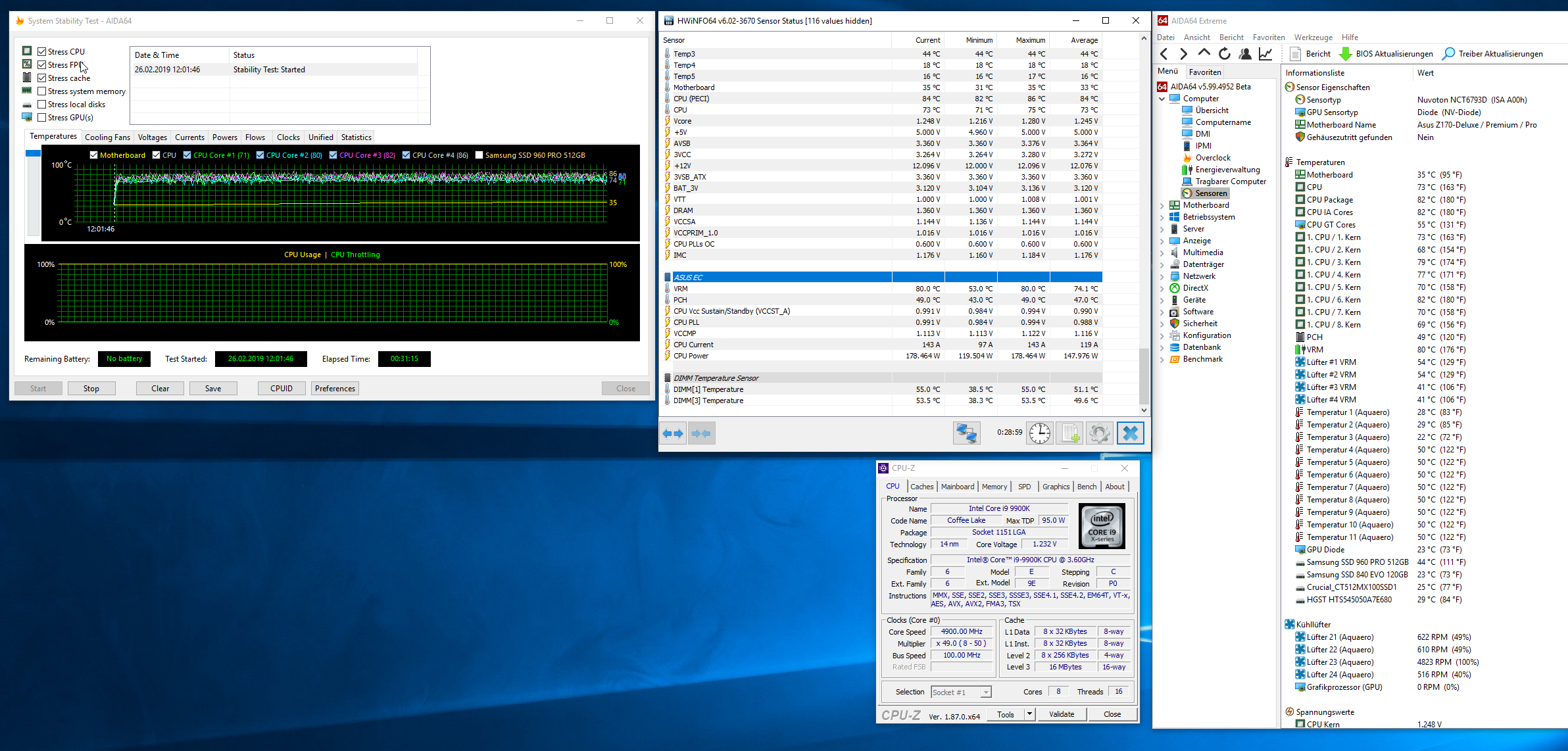Screen dimensions: 1568x751
Task: Open the Werkzeuge menu in AIDA64
Action: click(x=1313, y=37)
